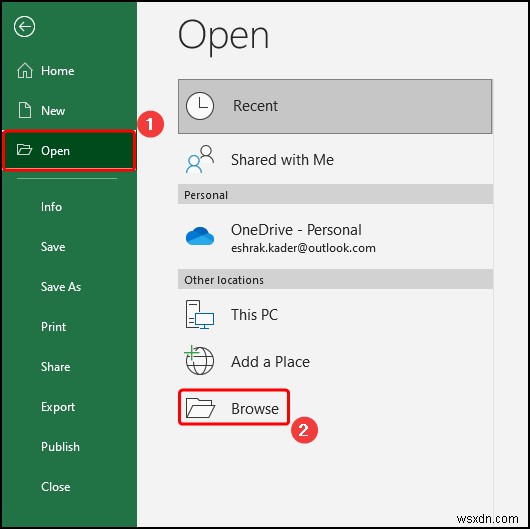The width and height of the screenshot is (530, 529).
Task: Click the Browse button label
Action: pos(255,408)
